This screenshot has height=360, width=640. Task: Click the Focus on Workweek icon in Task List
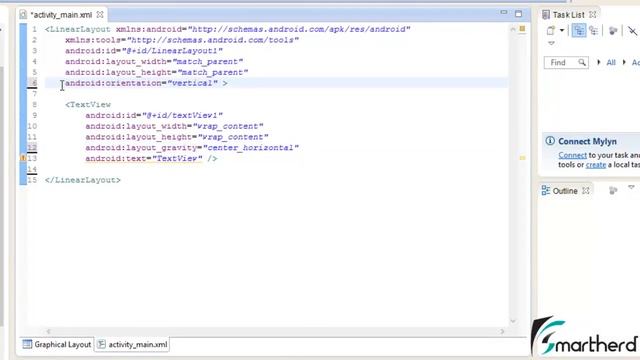tap(613, 31)
